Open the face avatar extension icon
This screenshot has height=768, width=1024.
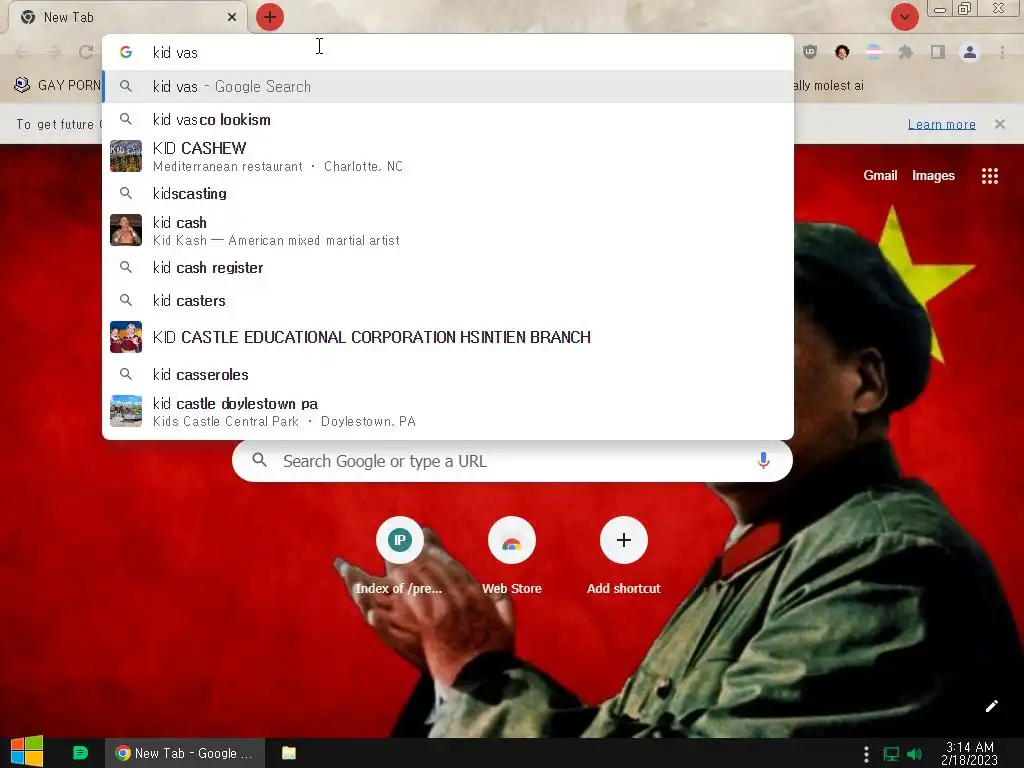pos(842,52)
